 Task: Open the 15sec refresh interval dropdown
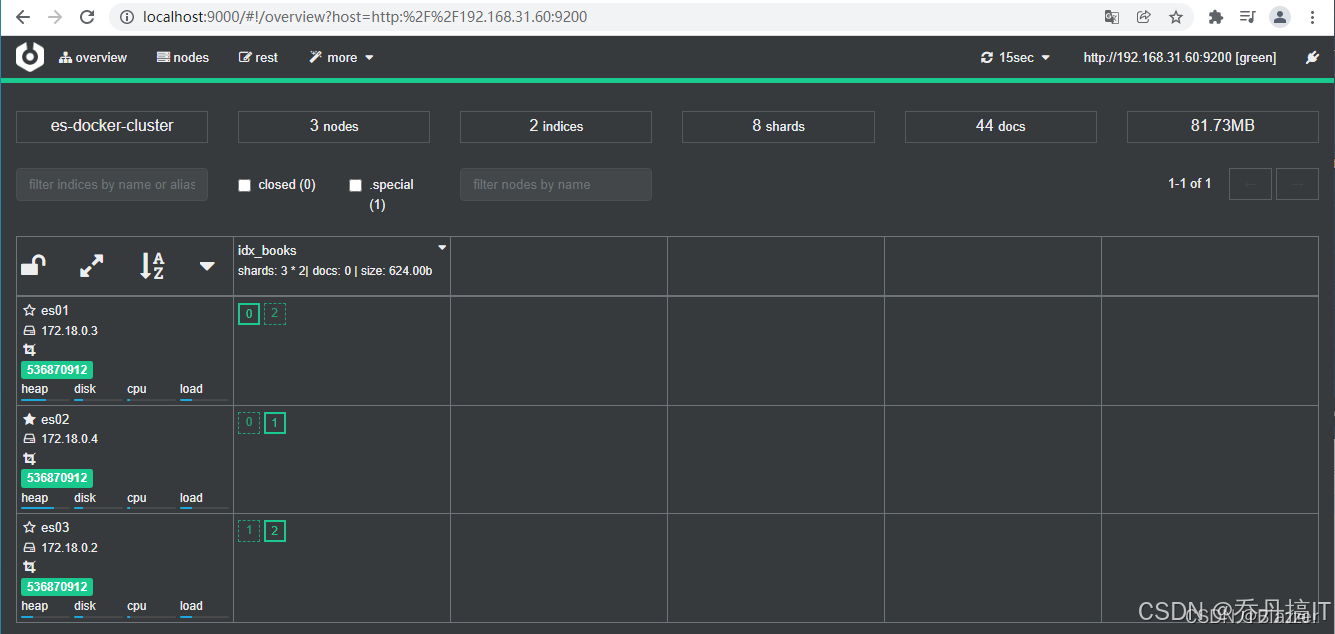point(1016,58)
